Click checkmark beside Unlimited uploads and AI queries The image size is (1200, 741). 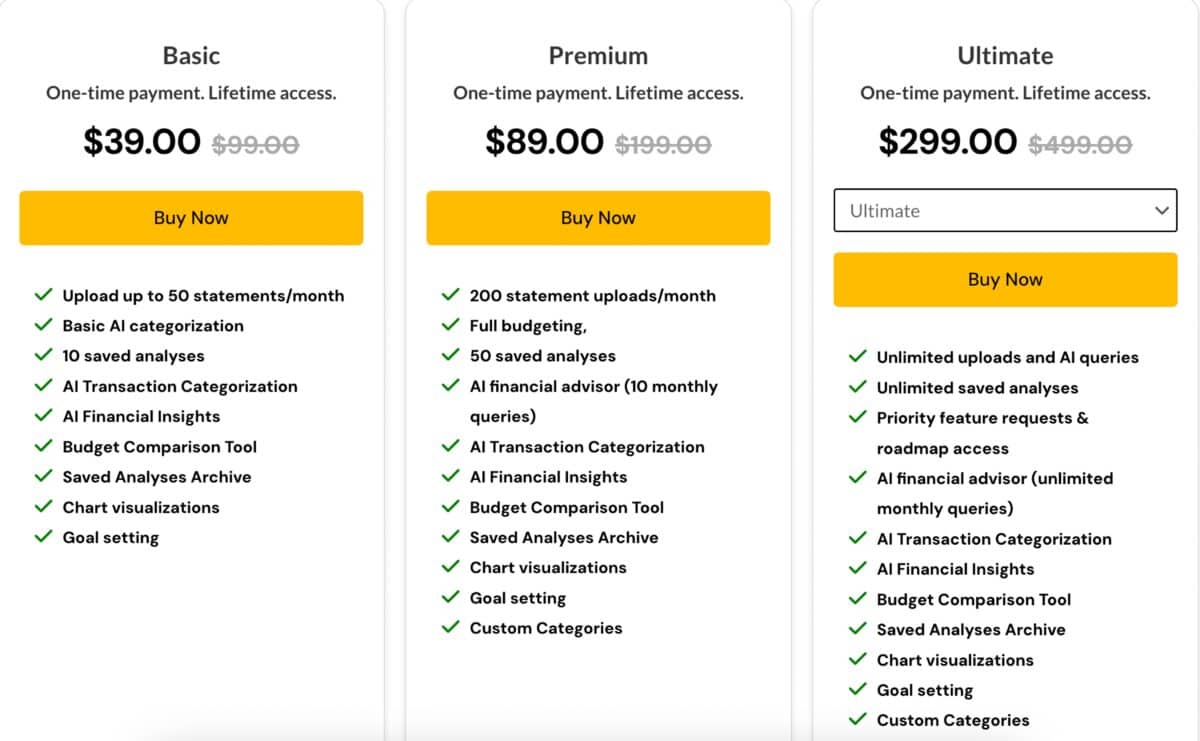(x=857, y=357)
